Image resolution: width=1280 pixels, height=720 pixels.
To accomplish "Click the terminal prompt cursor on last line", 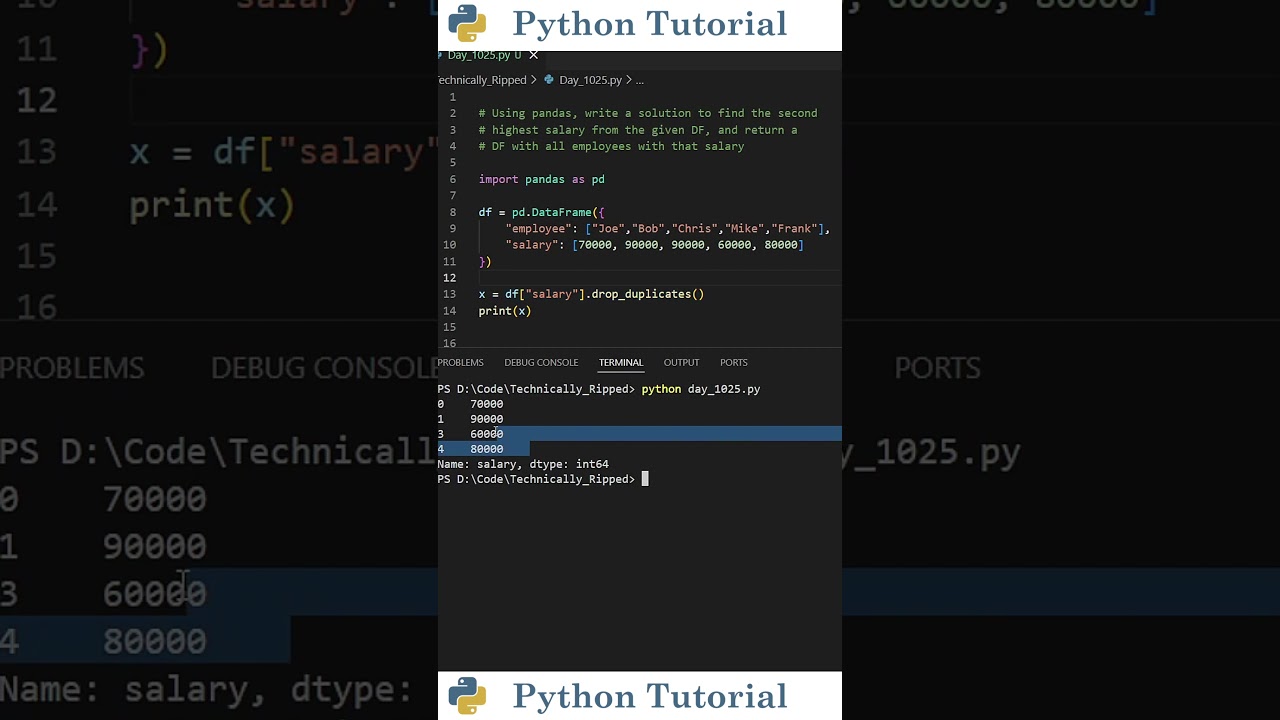I will click(645, 479).
